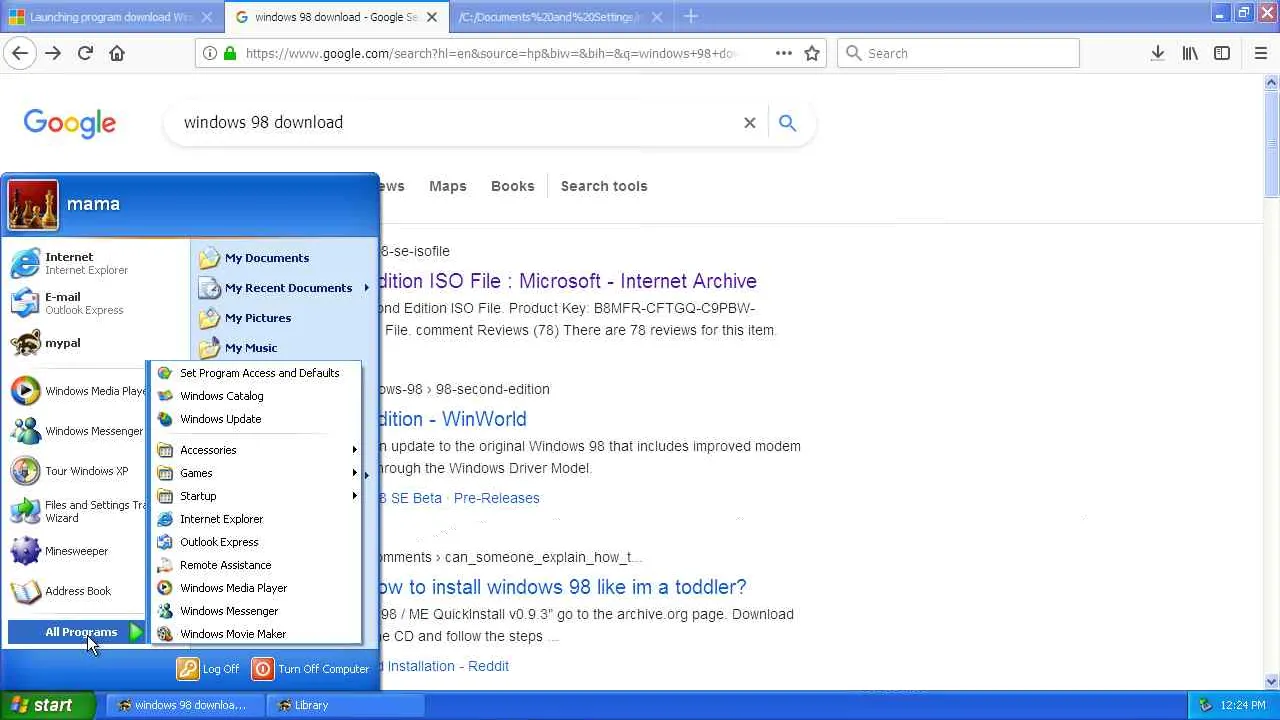Close the windows 98 download Google tab
The height and width of the screenshot is (720, 1280).
(x=432, y=17)
